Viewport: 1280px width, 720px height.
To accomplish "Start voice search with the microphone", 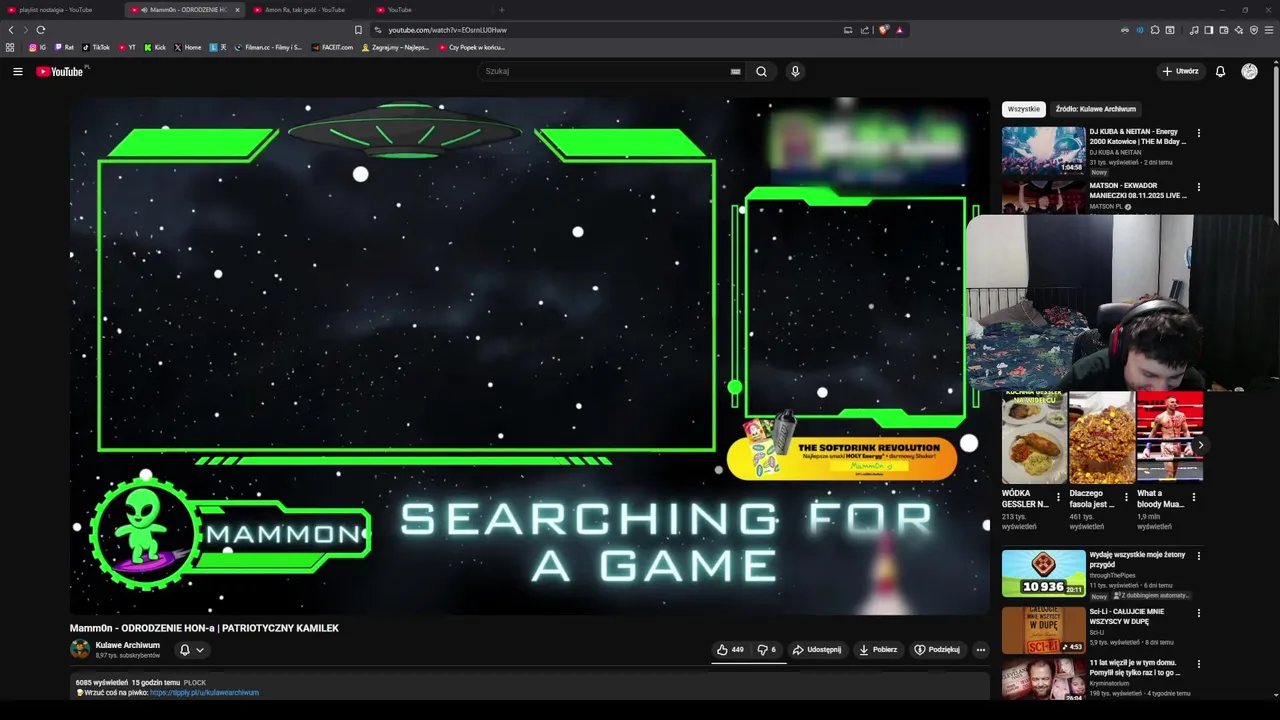I will tap(795, 71).
